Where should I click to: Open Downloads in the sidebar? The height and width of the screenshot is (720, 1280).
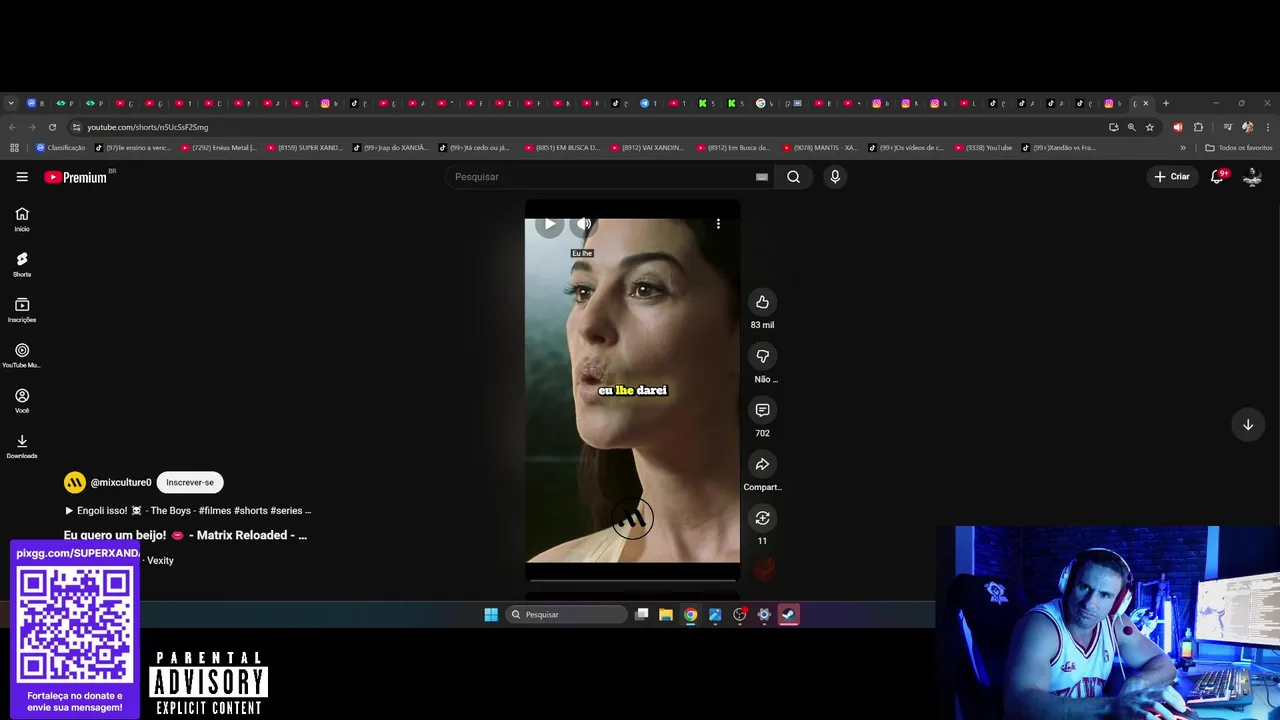point(22,447)
